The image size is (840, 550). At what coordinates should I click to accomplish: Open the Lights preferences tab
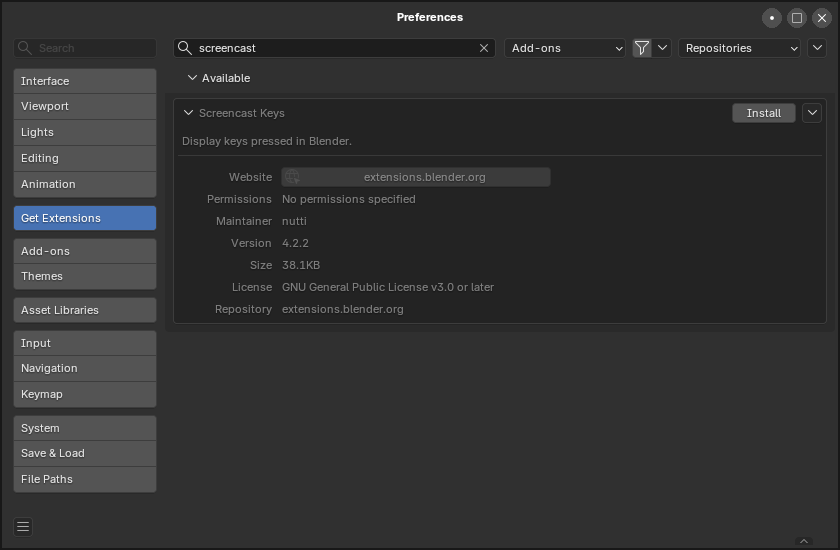click(85, 132)
